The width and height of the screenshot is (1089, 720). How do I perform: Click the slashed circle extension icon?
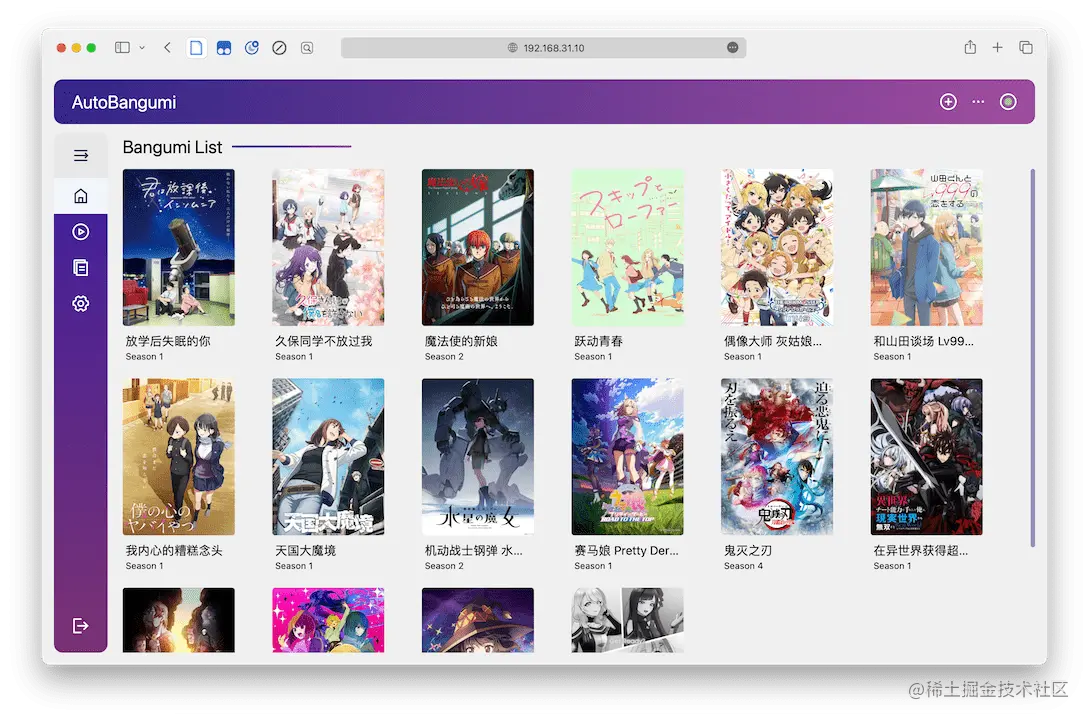279,48
